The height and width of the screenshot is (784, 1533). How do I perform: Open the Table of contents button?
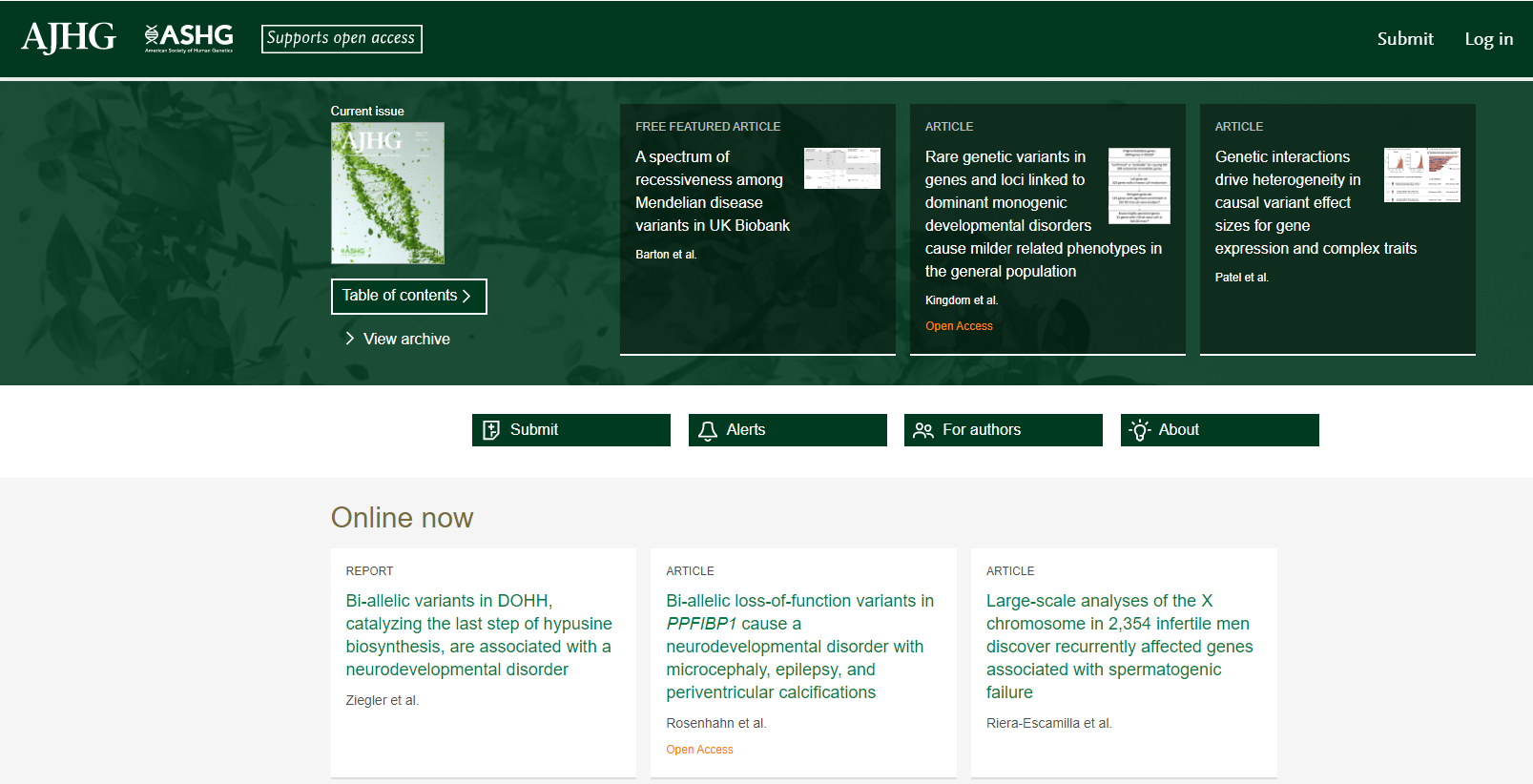tap(408, 296)
